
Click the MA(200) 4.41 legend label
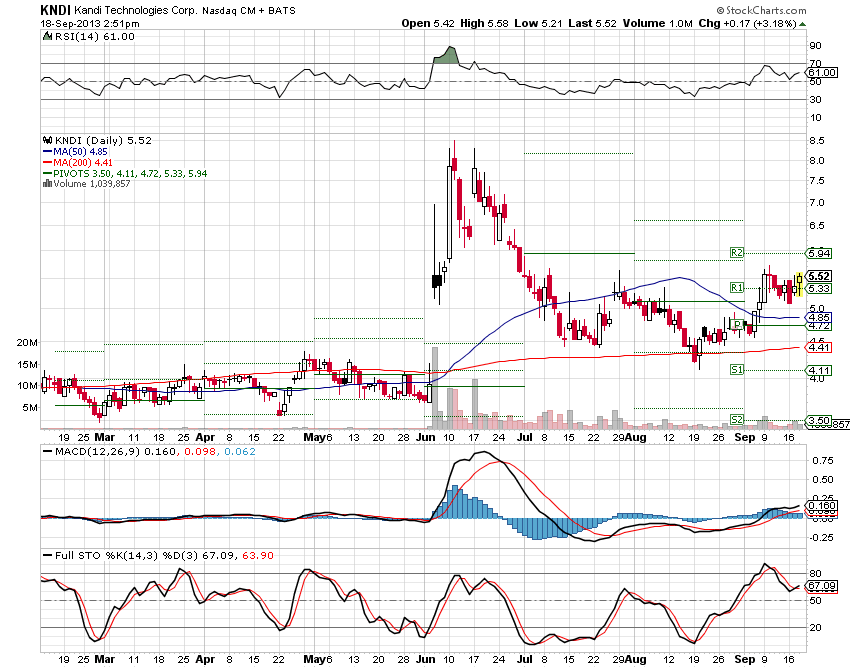coord(83,163)
